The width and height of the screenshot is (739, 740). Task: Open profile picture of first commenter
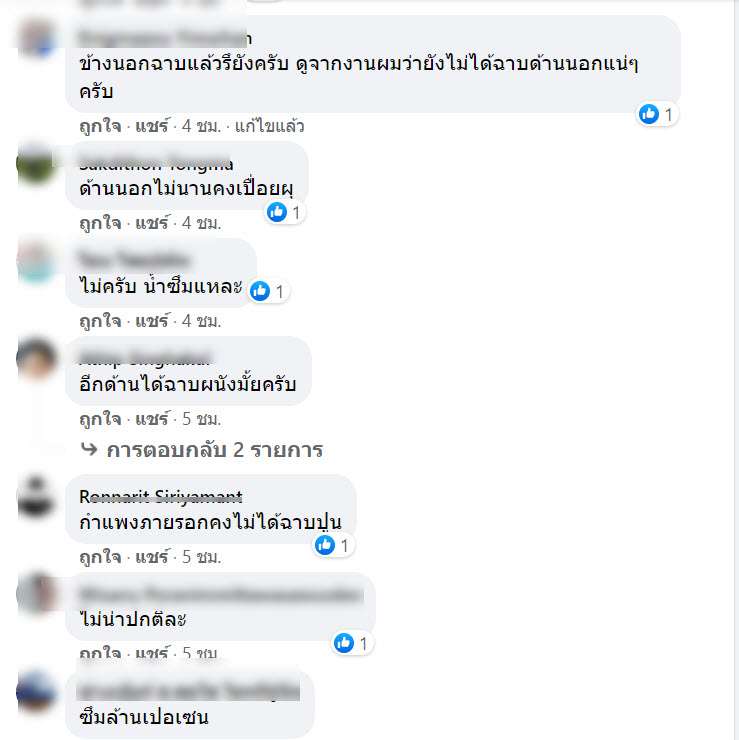point(36,38)
